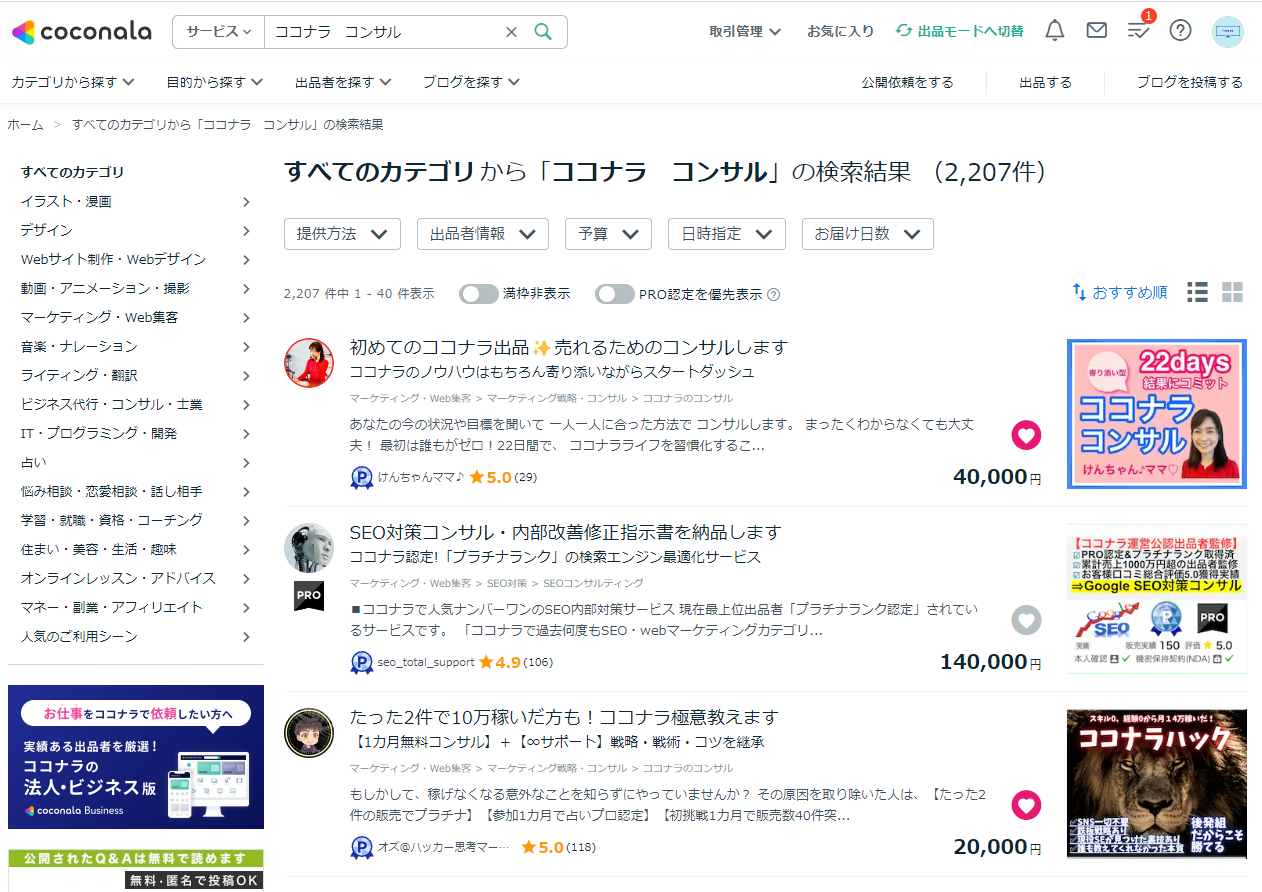Click the platinum rank badge beside seo_total_support

coord(361,662)
